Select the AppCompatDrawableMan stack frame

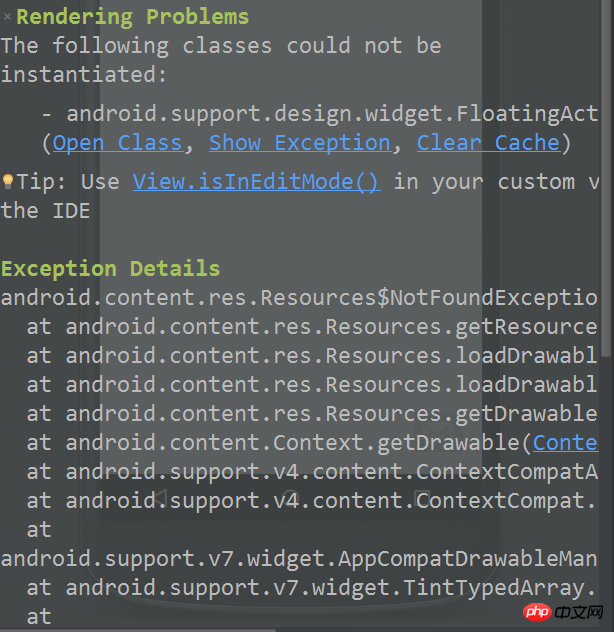[298, 559]
